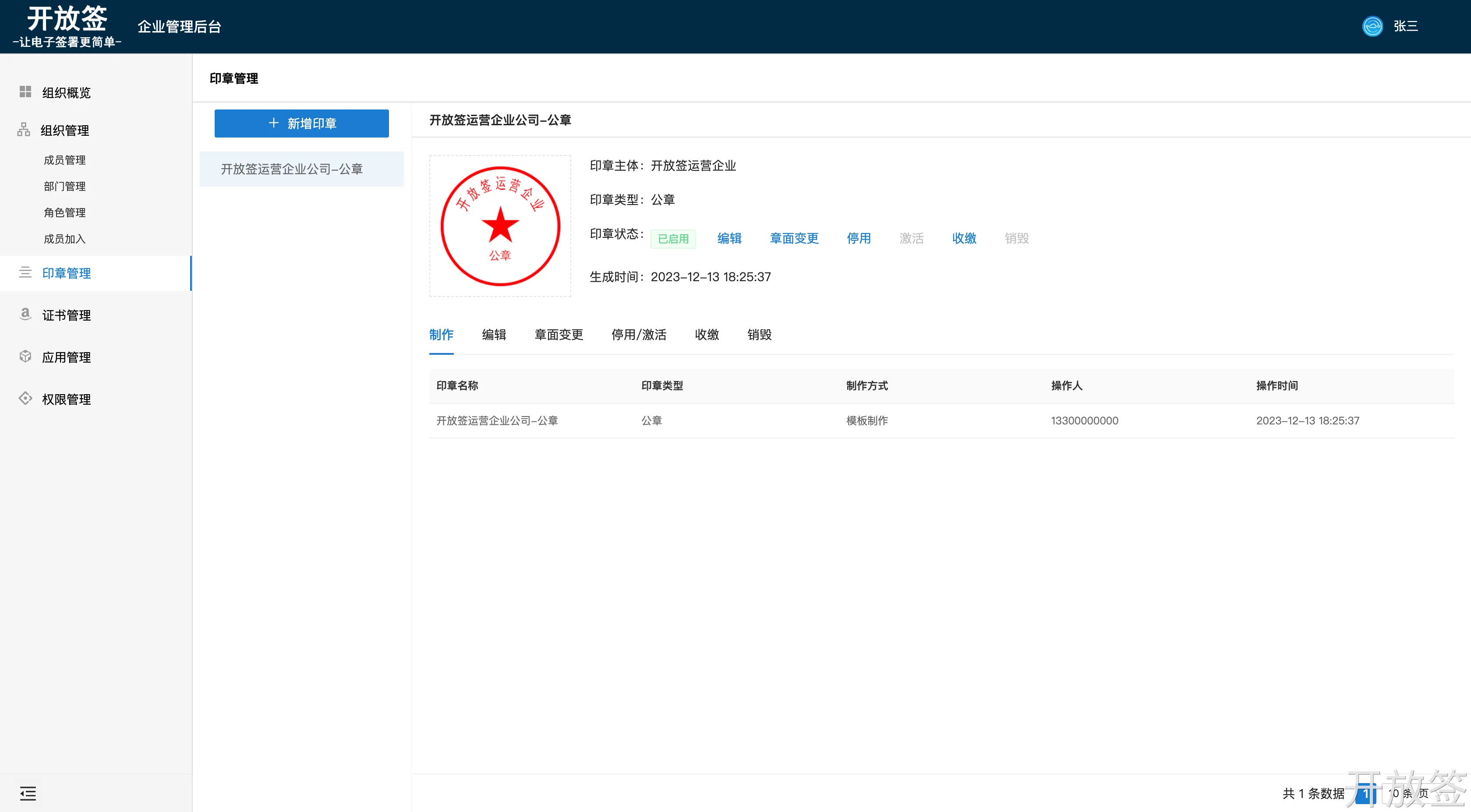Click the table cell 开放签运营企业公司-公章
This screenshot has width=1471, height=812.
497,421
